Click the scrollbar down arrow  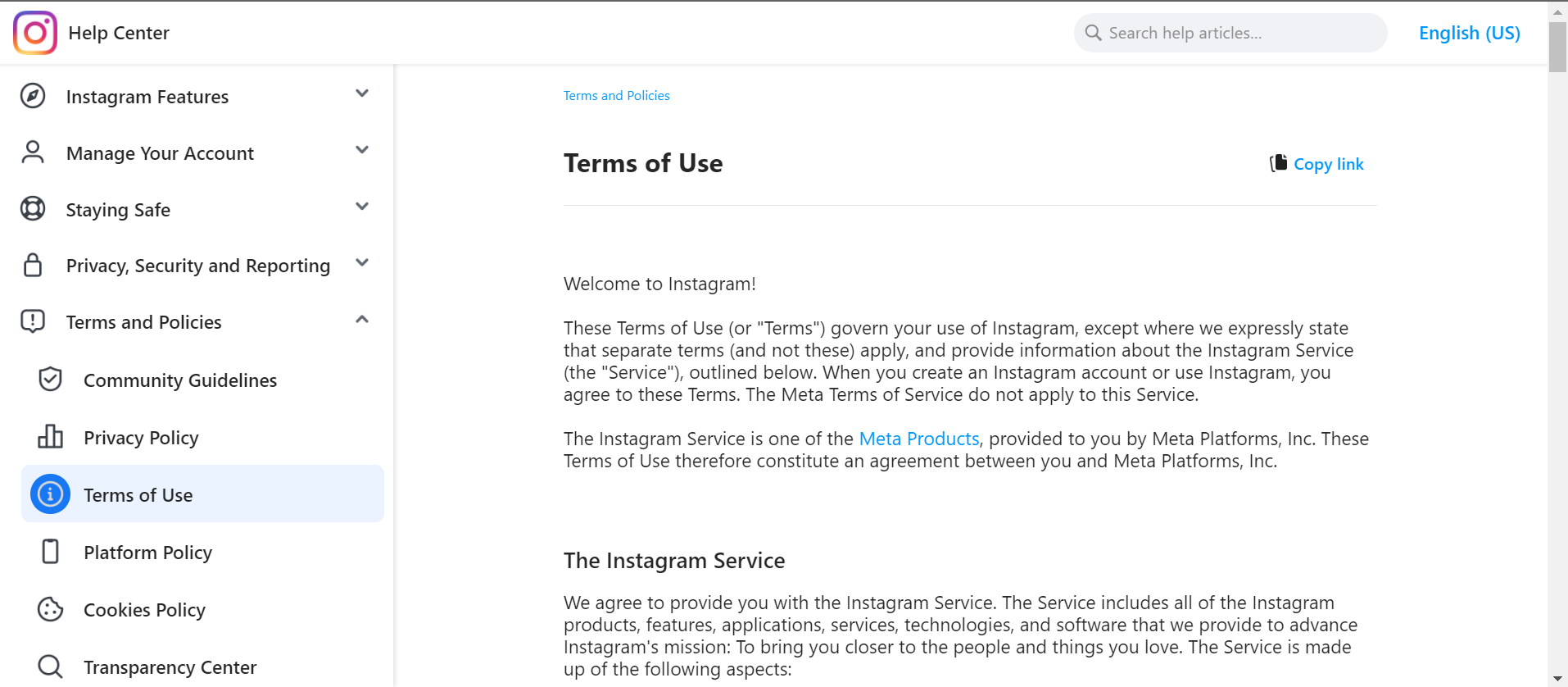(x=1557, y=679)
